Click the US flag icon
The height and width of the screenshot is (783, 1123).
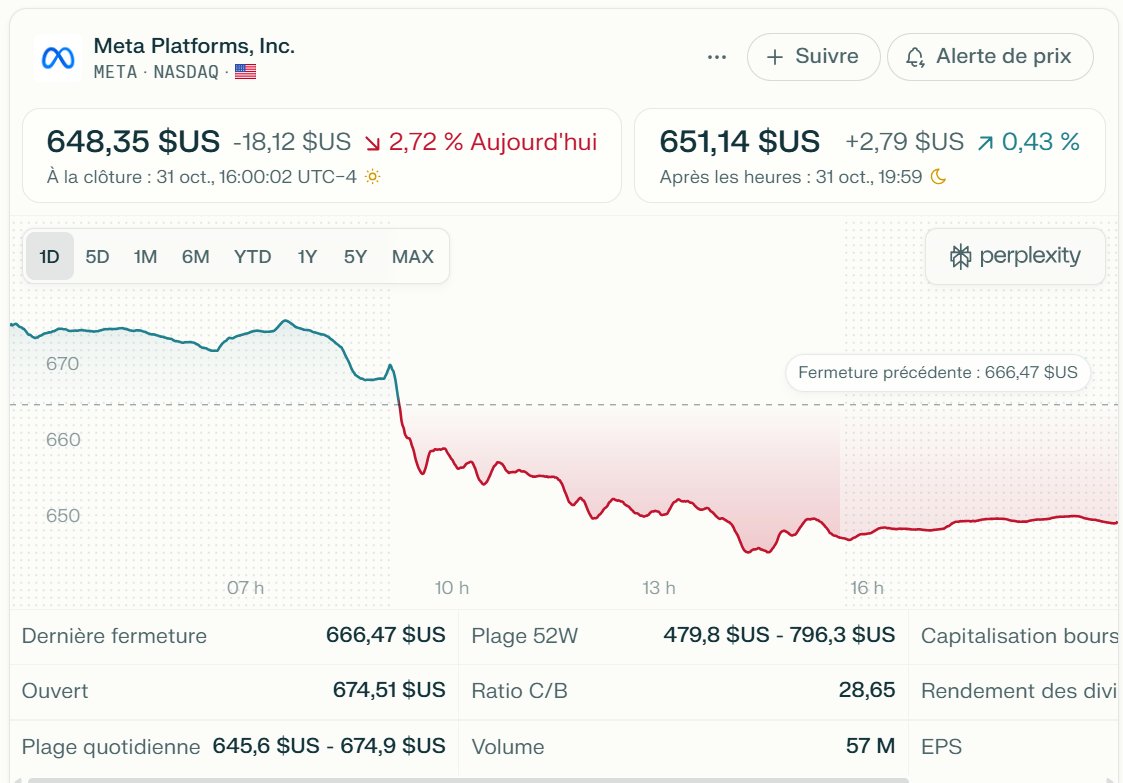pos(245,72)
